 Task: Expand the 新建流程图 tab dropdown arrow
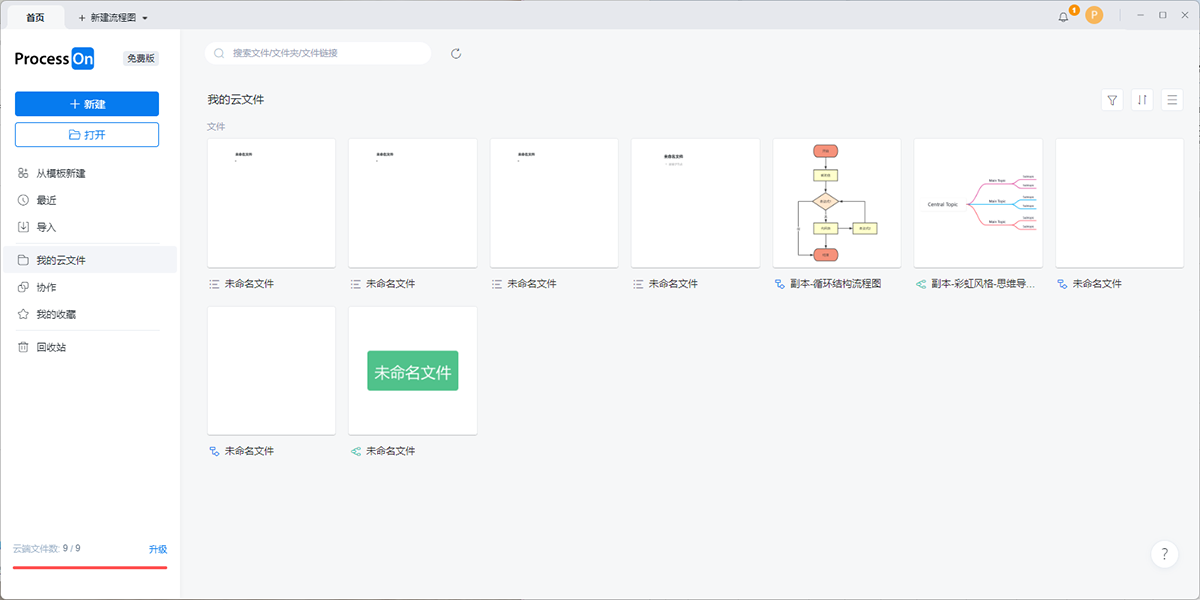[146, 16]
